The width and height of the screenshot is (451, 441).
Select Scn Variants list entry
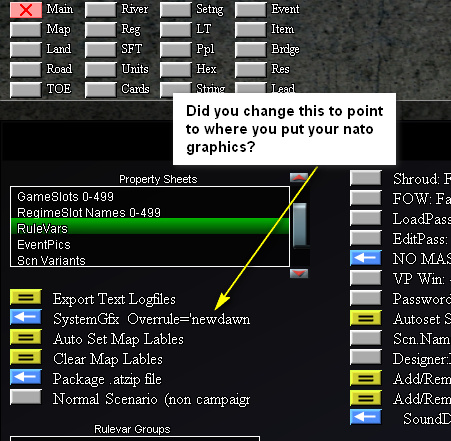click(x=150, y=260)
